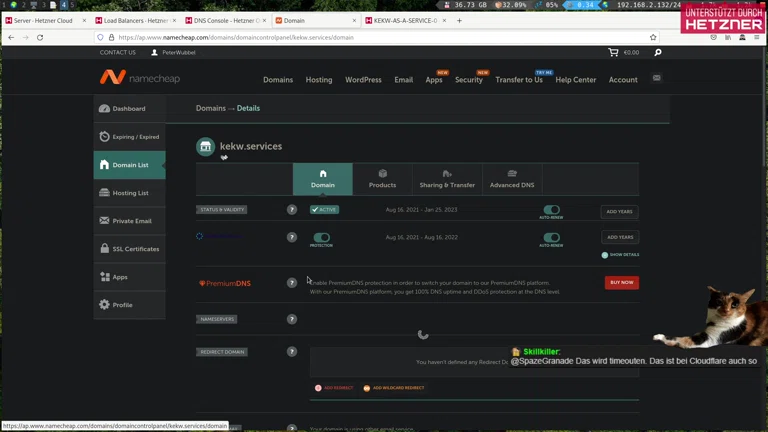Open the shopping cart icon
The width and height of the screenshot is (768, 432).
pyautogui.click(x=613, y=52)
